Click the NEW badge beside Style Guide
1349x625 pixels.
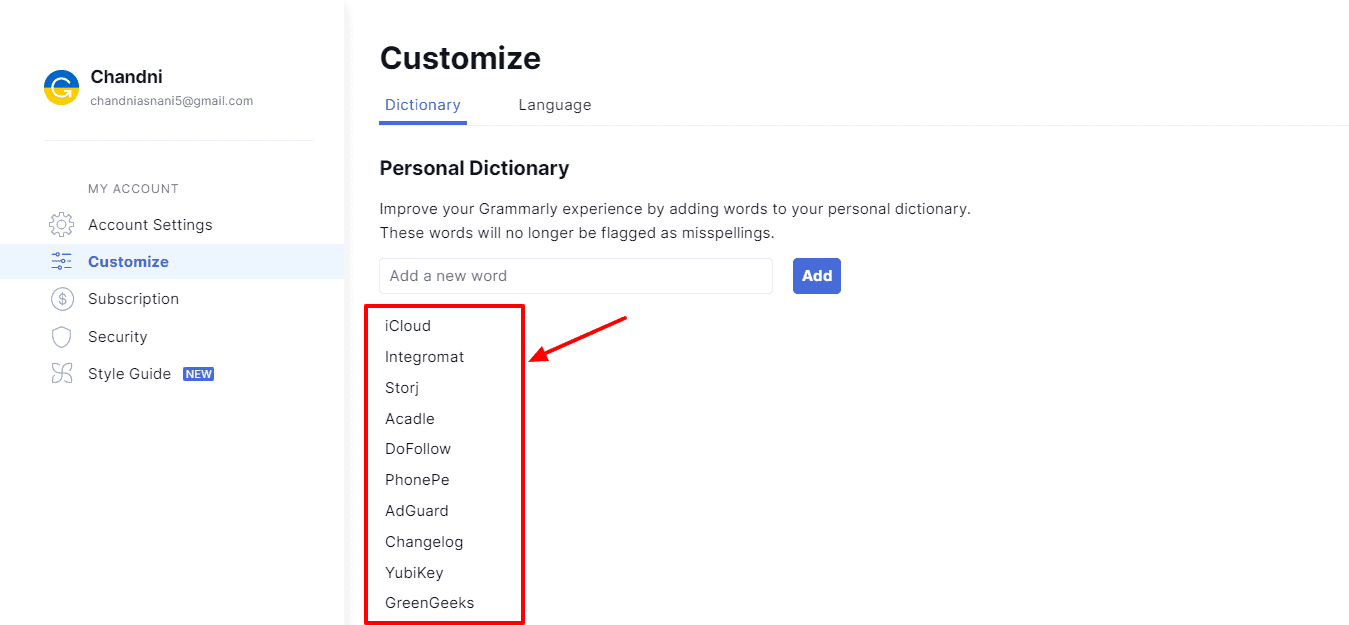point(198,374)
